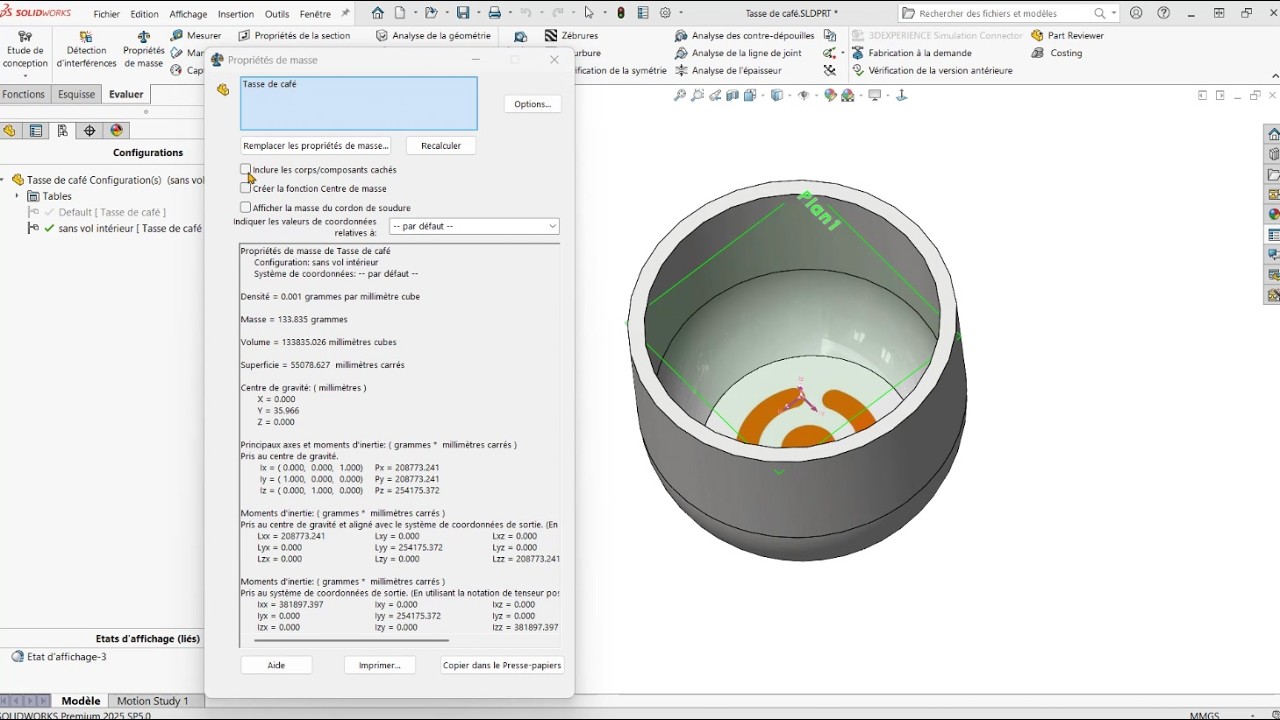Click the Aide button

pos(276,665)
